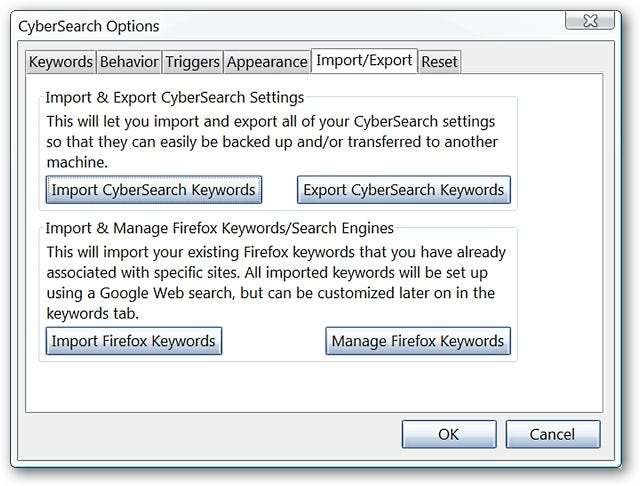Image resolution: width=640 pixels, height=486 pixels.
Task: Go to the Appearance tab
Action: point(267,62)
